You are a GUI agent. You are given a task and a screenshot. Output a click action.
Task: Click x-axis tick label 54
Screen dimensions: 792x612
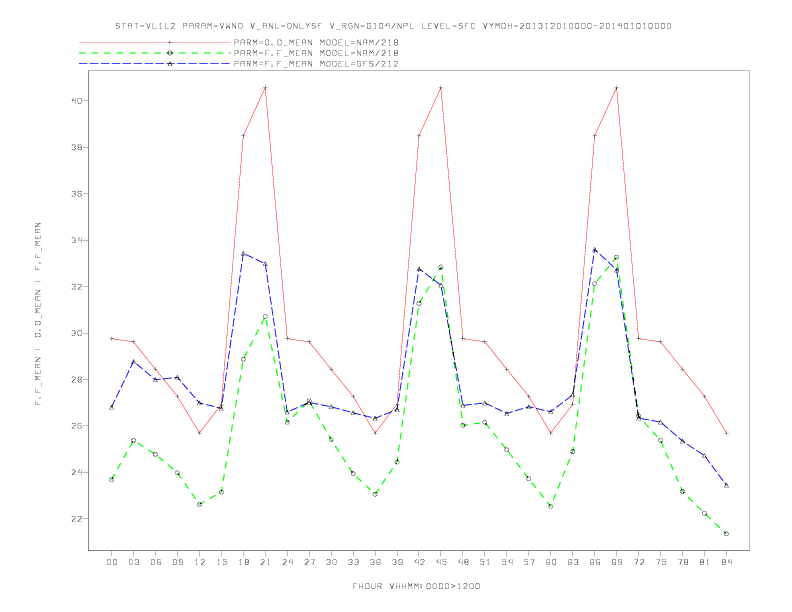(x=507, y=562)
